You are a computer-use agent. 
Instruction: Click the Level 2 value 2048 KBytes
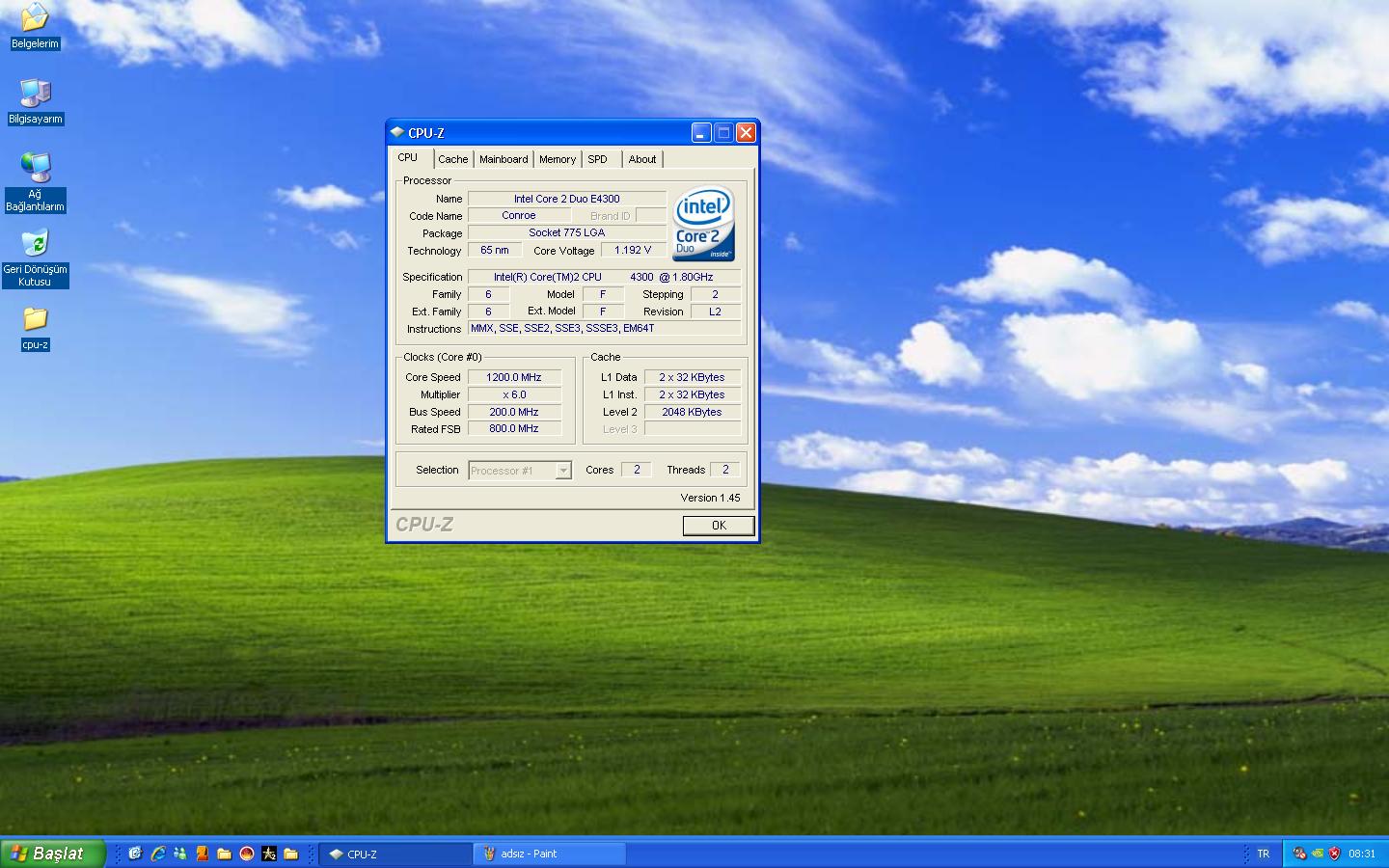(x=693, y=412)
